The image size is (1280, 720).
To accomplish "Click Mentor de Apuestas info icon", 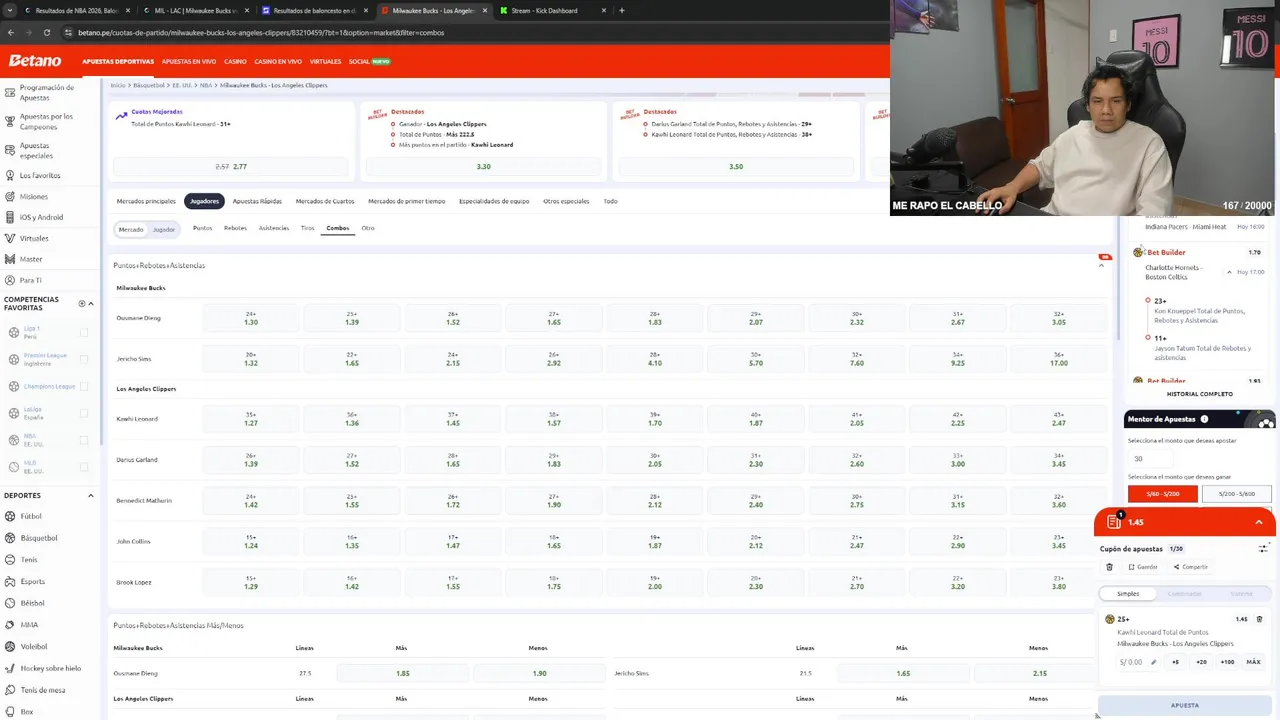I will point(1204,419).
